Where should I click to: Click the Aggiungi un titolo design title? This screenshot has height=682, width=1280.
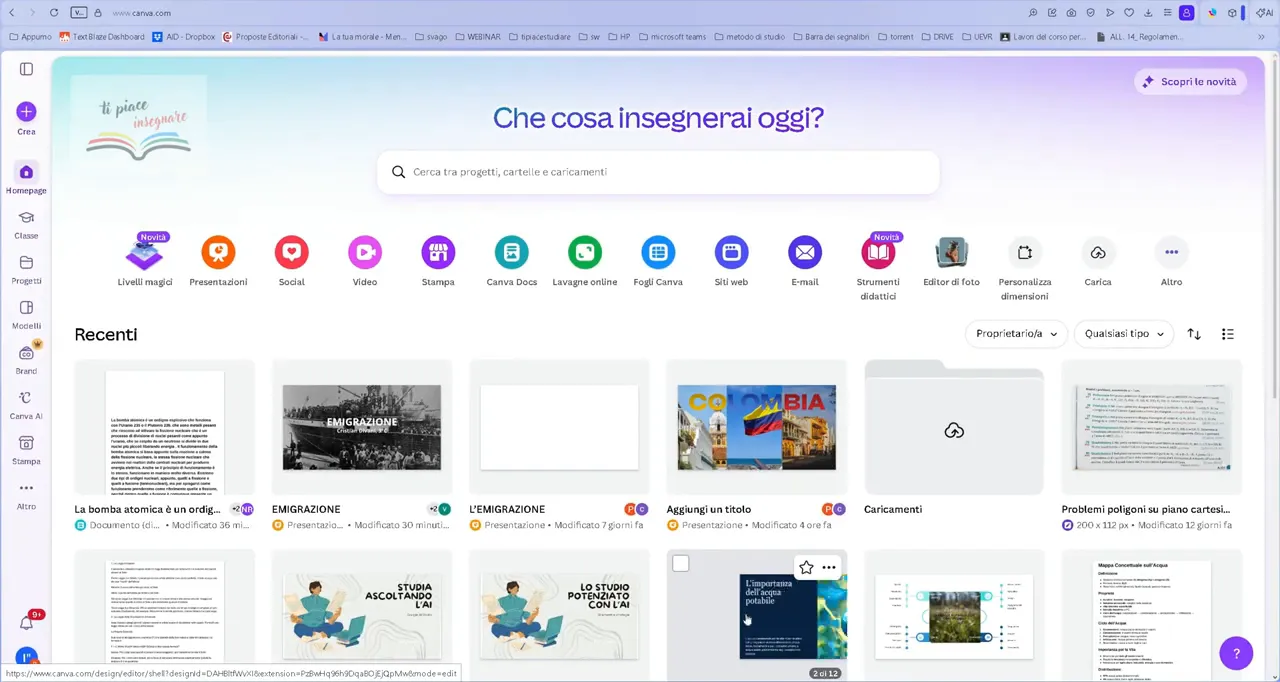click(x=708, y=509)
